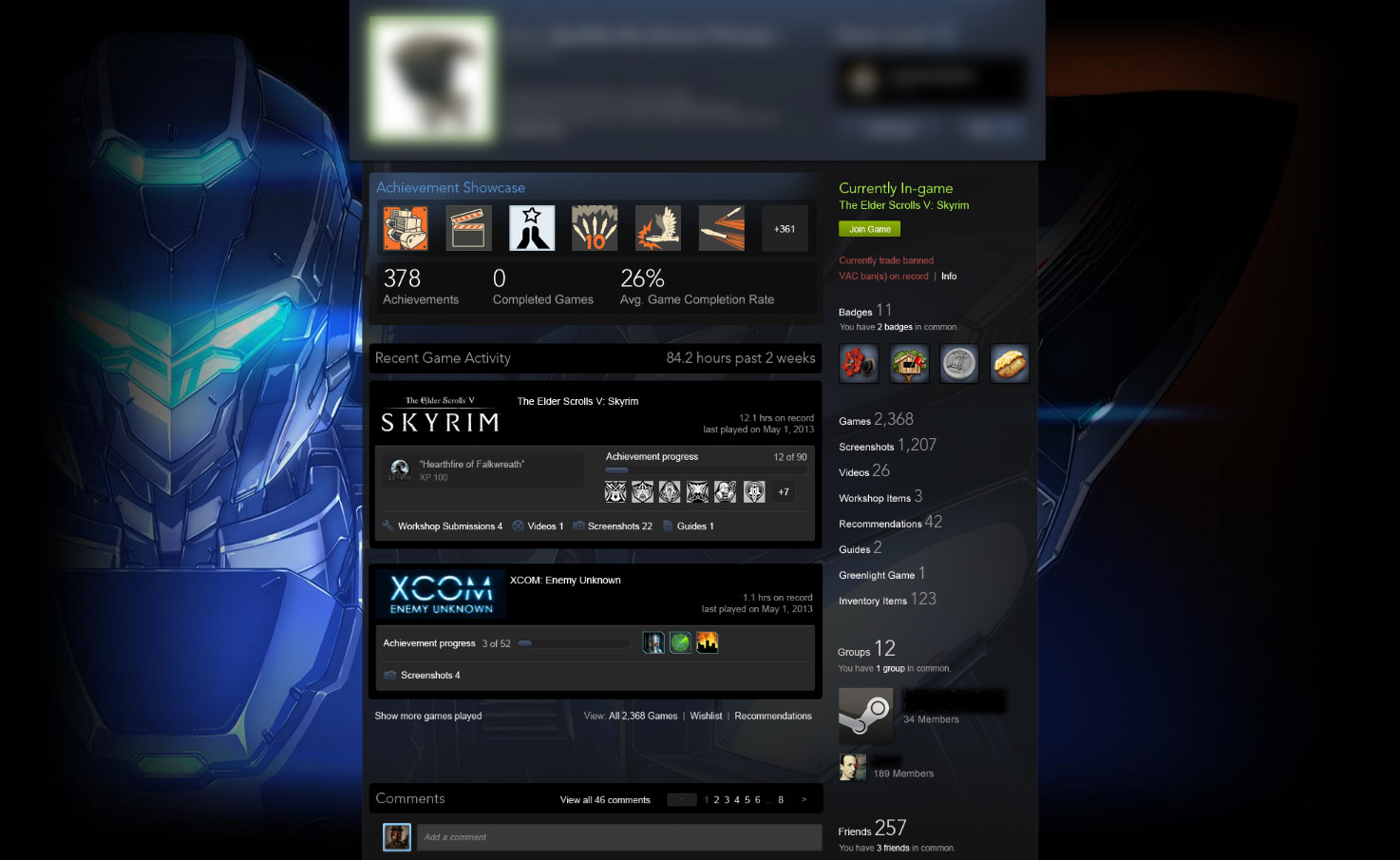The image size is (1400, 860).
Task: Click the 378 Achievements stat
Action: coord(421,287)
